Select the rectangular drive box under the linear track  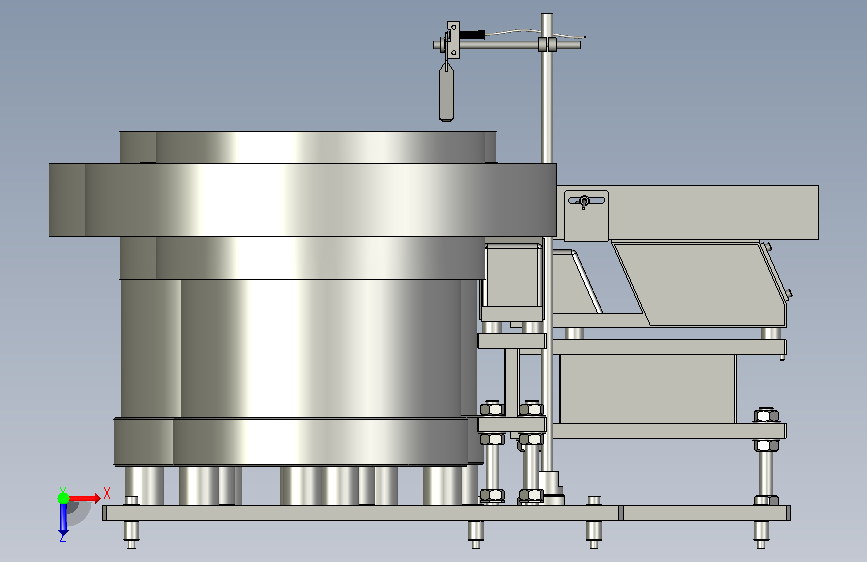(x=647, y=389)
